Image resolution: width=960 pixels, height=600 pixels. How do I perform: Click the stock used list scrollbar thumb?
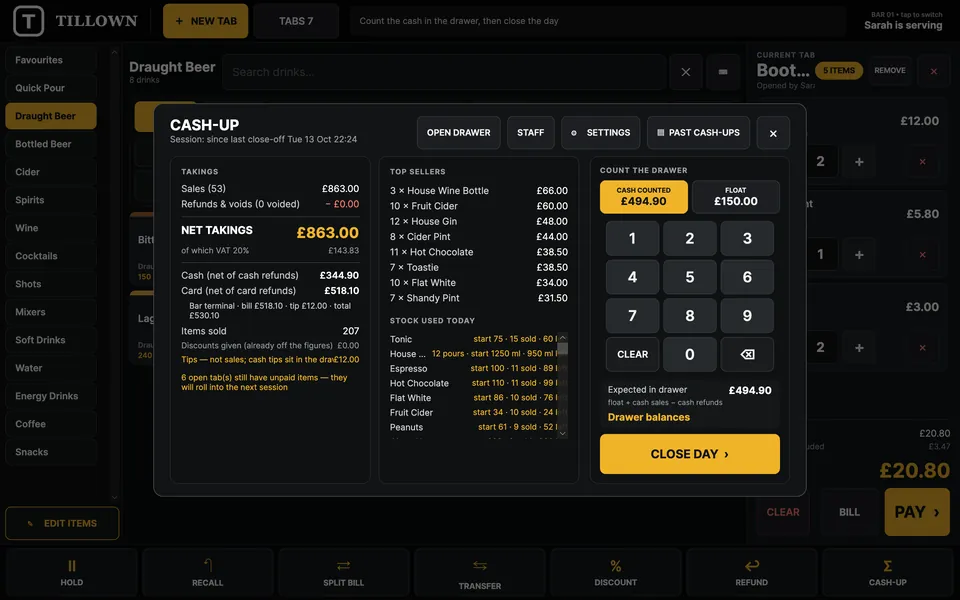563,349
